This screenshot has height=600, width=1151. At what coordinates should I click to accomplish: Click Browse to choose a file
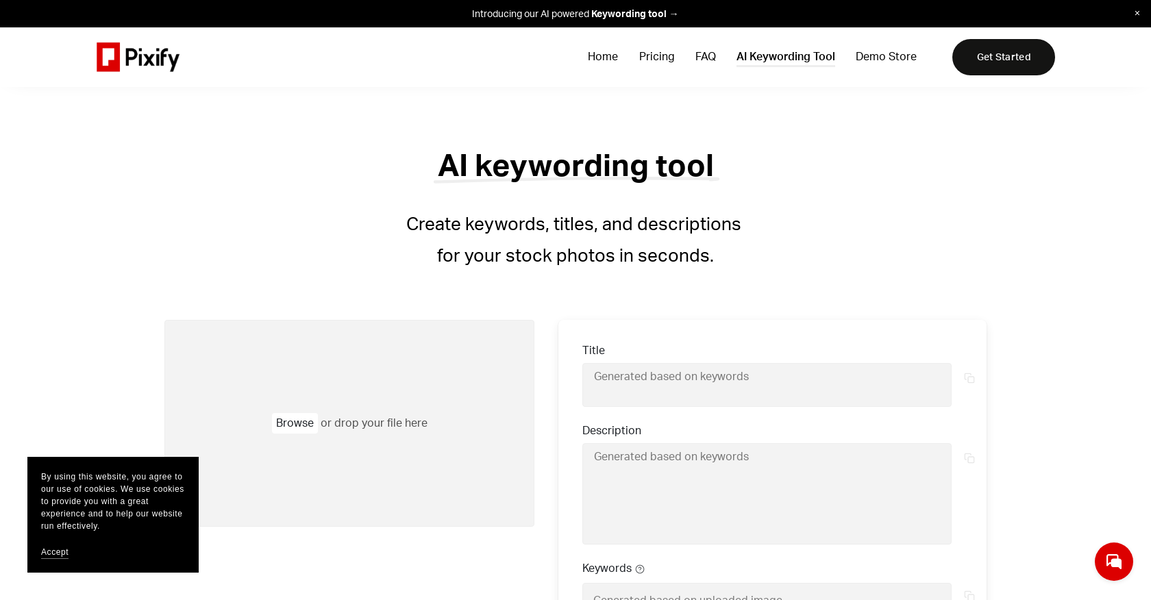pyautogui.click(x=294, y=422)
